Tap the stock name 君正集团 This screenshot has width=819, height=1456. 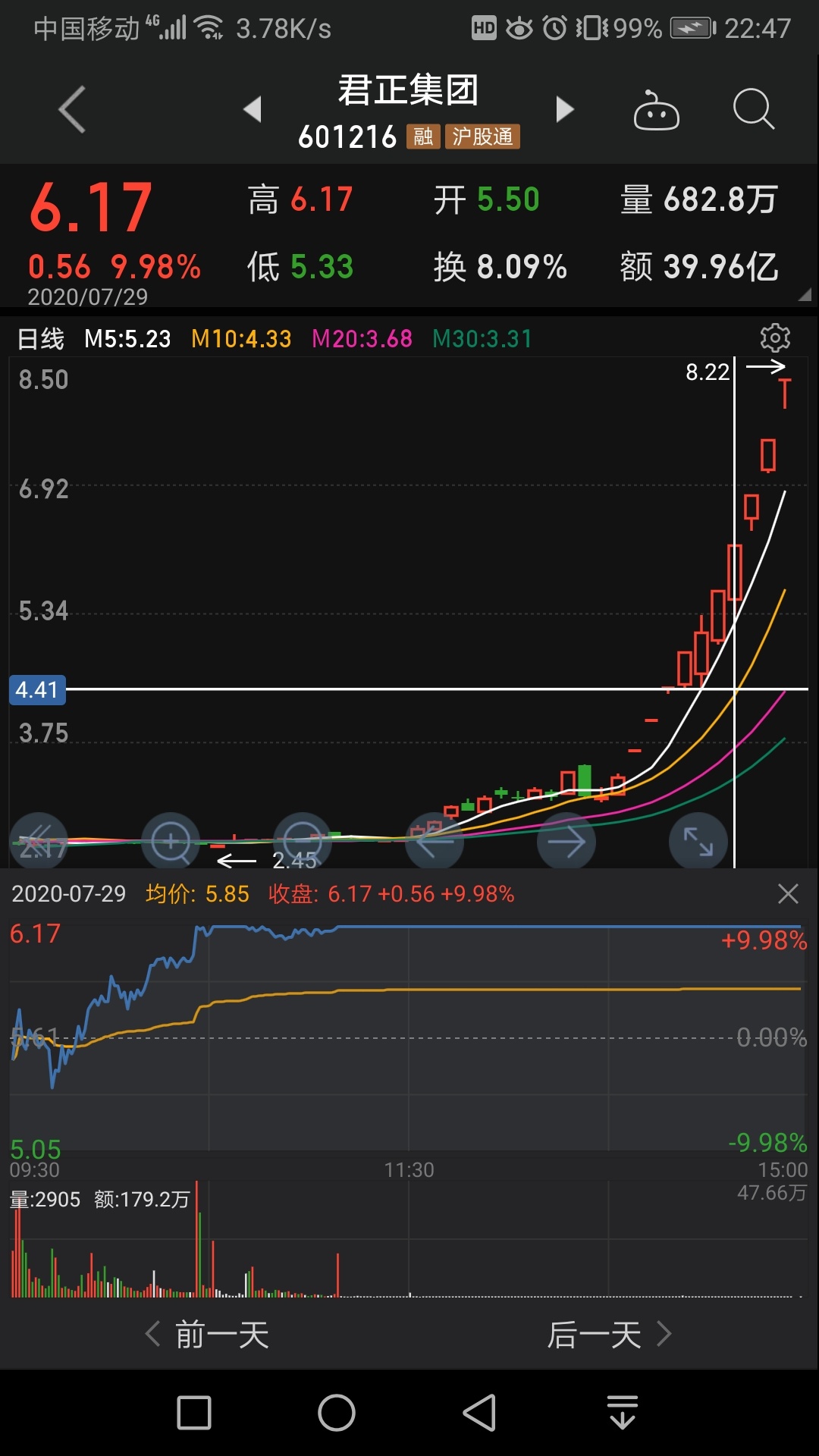(x=408, y=90)
